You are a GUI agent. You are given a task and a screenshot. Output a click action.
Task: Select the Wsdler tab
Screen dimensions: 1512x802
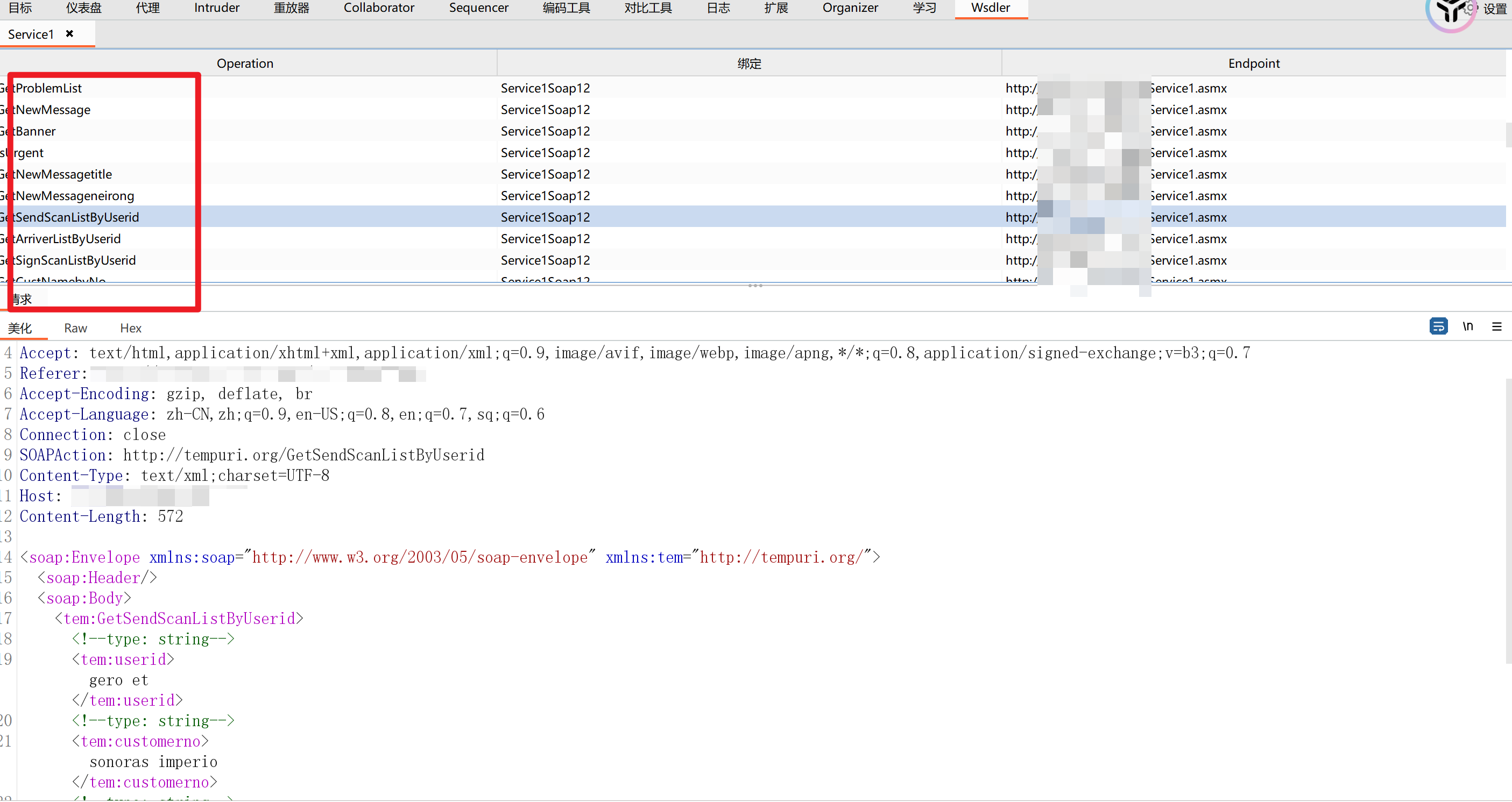[x=990, y=8]
